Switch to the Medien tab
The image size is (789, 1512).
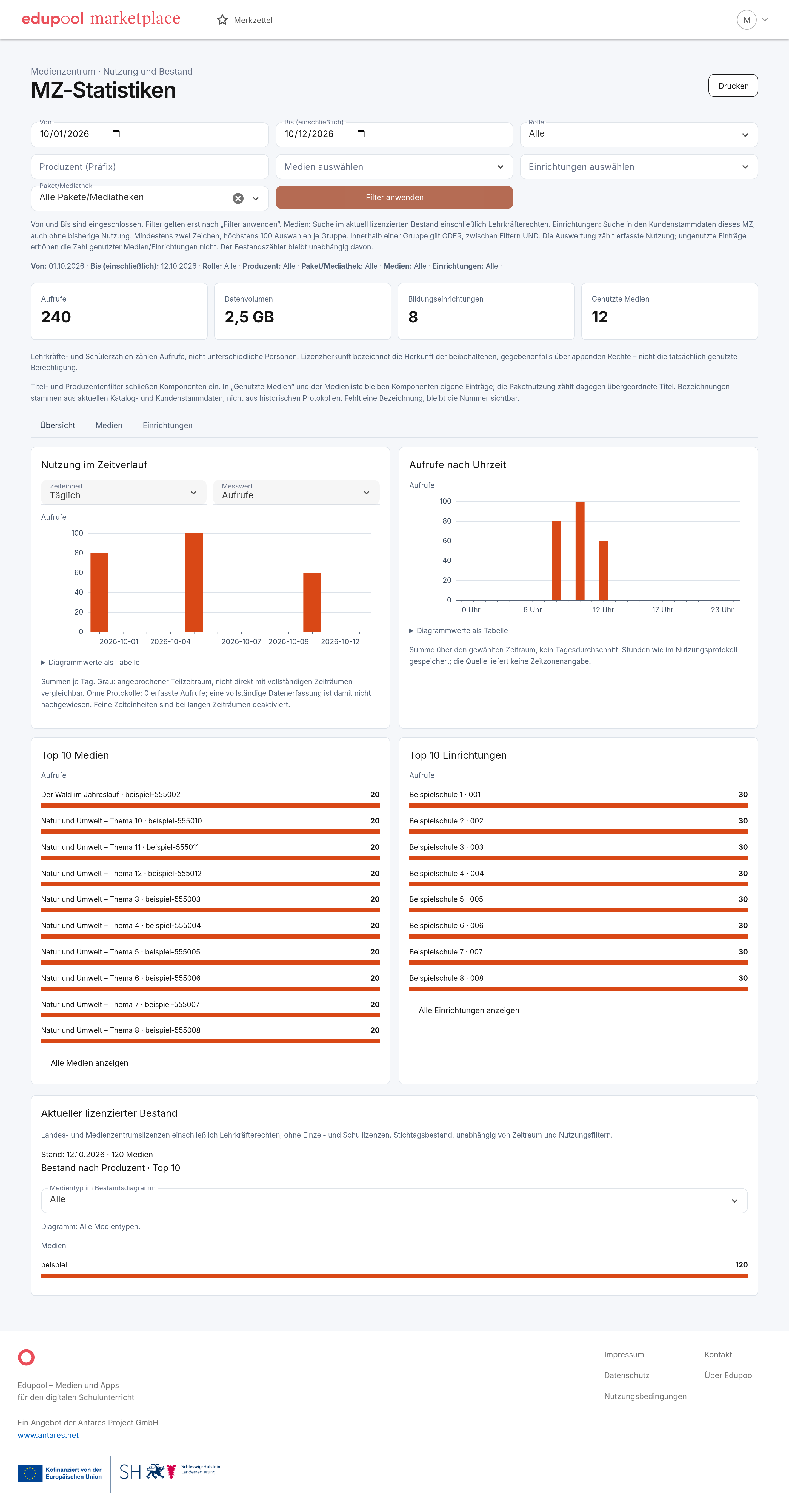point(109,425)
